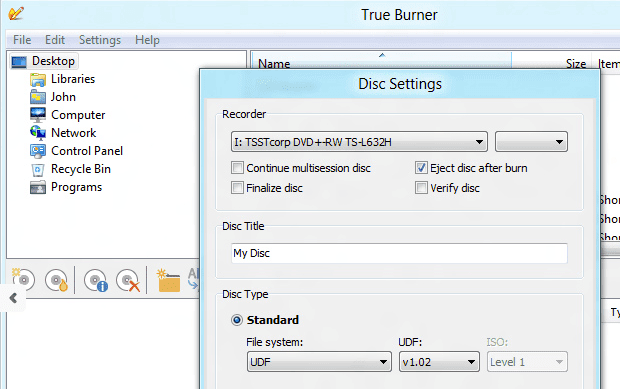Open the UDF version v1.02 dropdown
This screenshot has height=389, width=620.
pos(439,362)
